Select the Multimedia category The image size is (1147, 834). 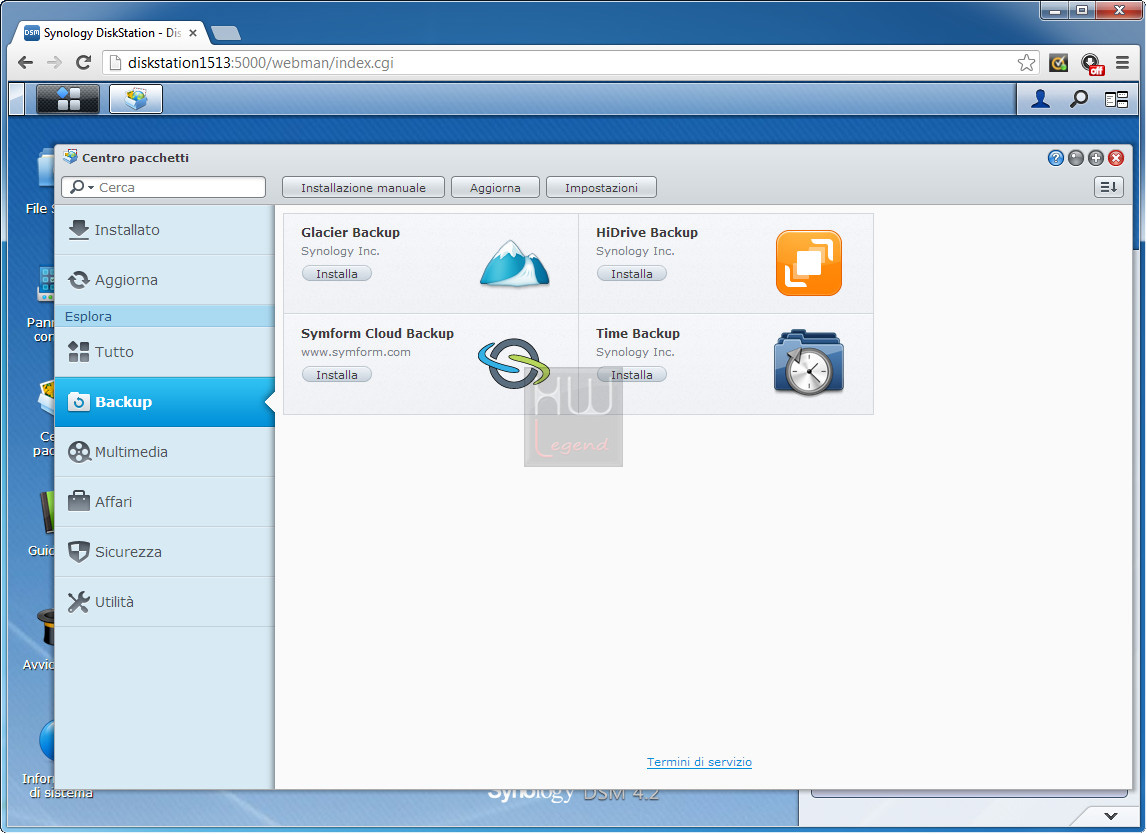point(165,452)
